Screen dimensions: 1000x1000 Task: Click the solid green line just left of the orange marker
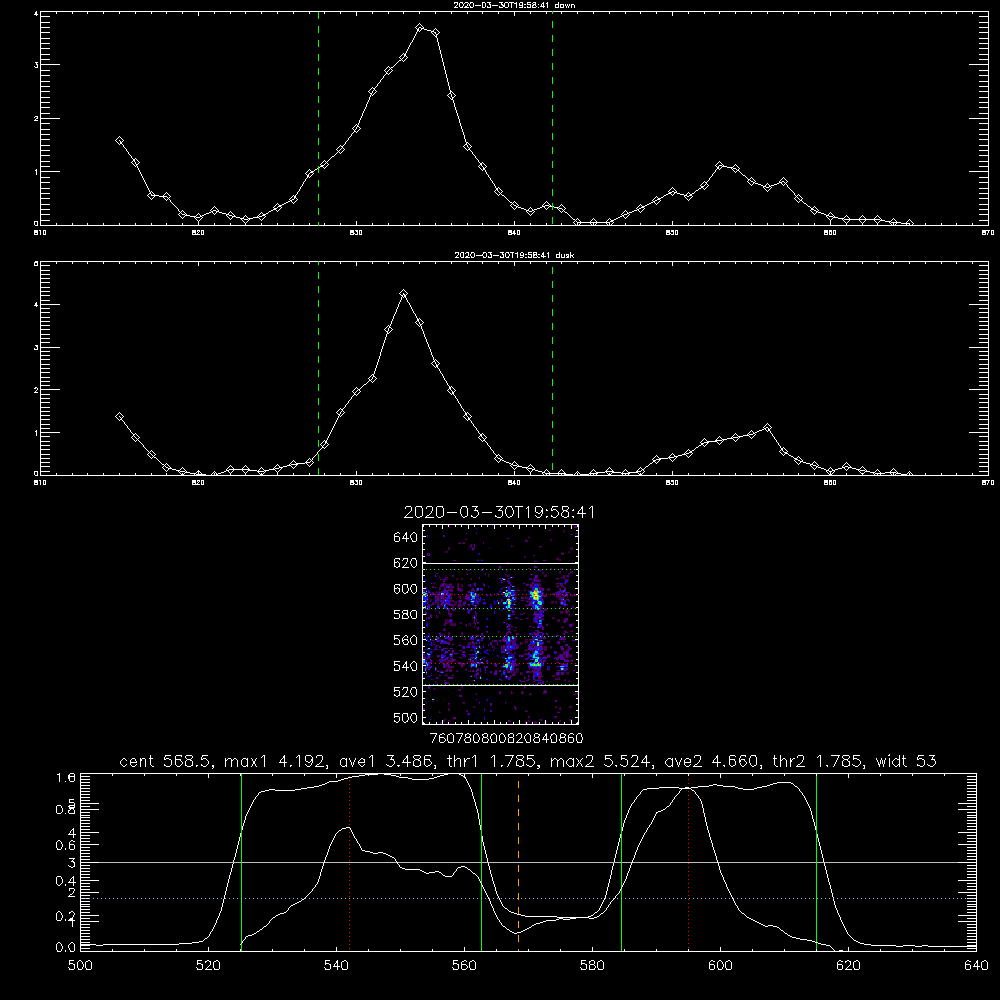482,862
